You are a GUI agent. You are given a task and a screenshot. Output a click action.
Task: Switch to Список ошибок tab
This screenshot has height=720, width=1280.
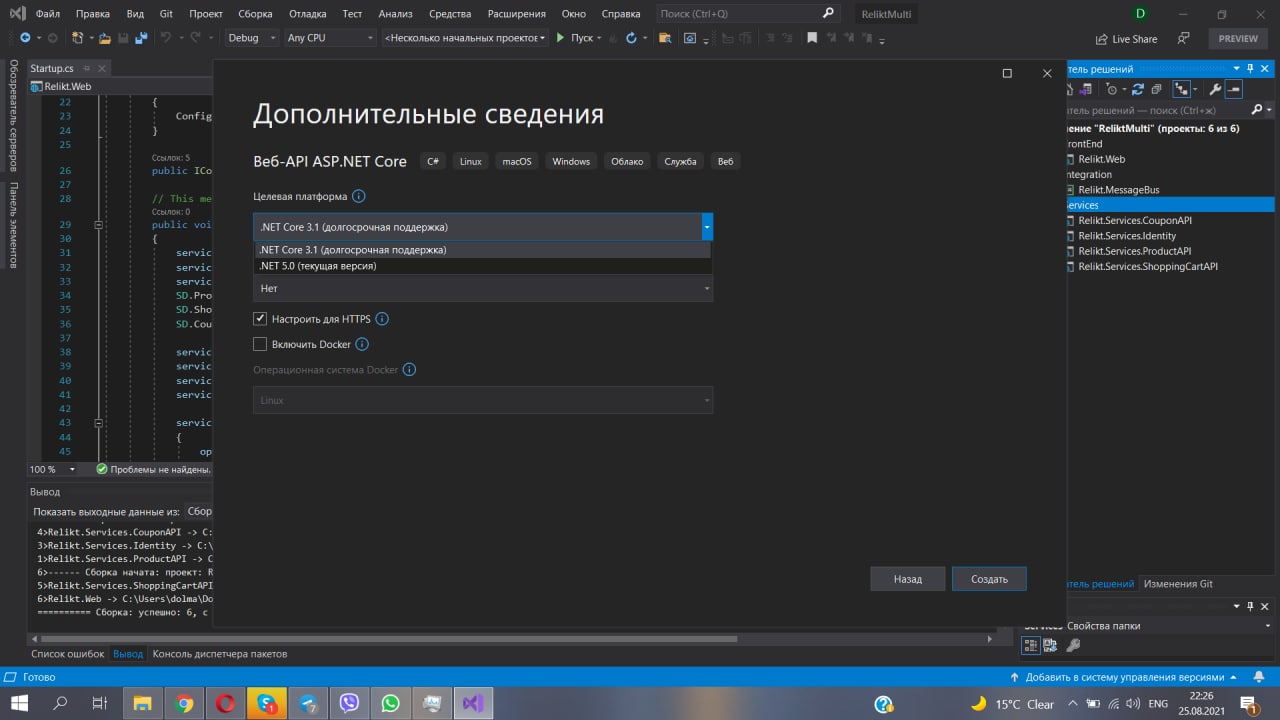(68, 654)
